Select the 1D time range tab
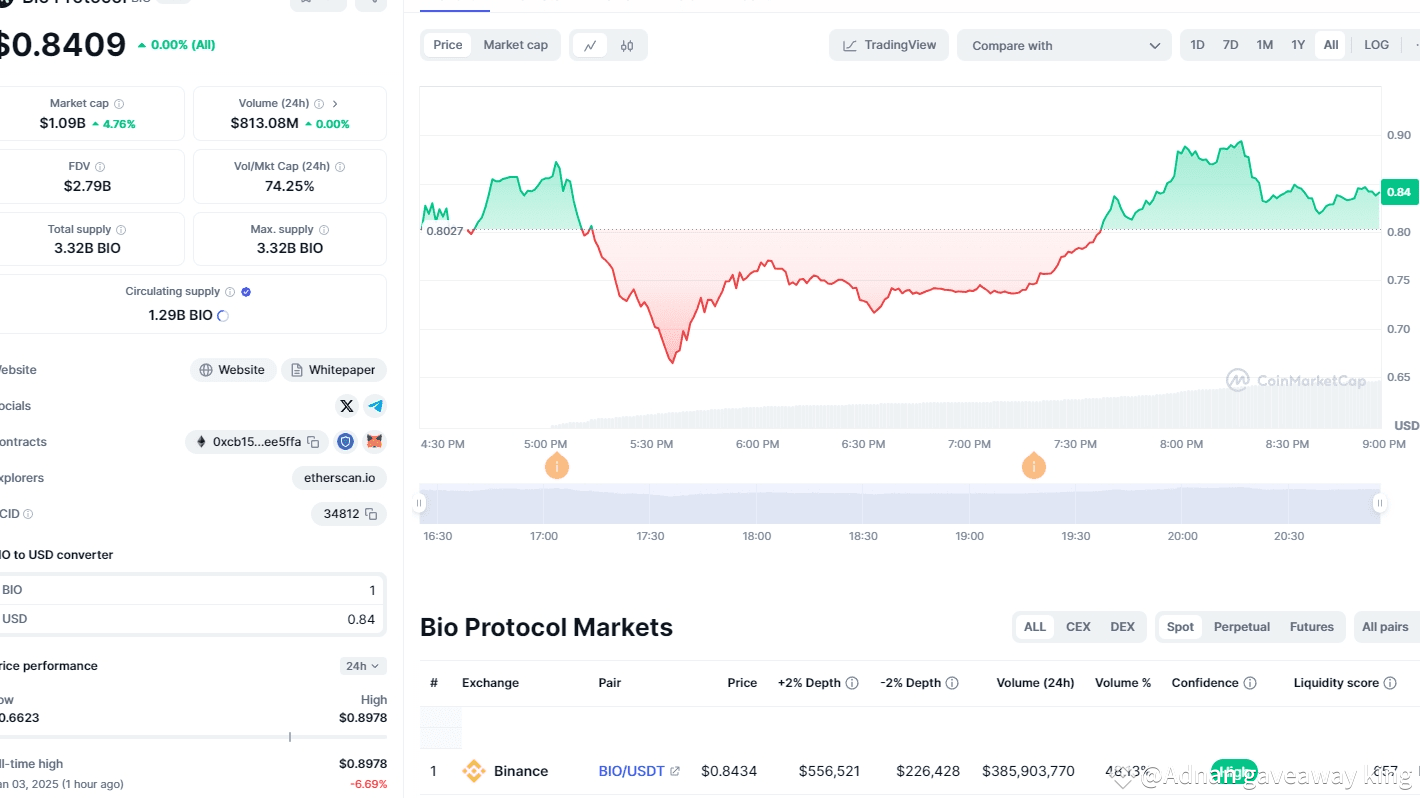Screen dimensions: 1420x798 click(1197, 44)
